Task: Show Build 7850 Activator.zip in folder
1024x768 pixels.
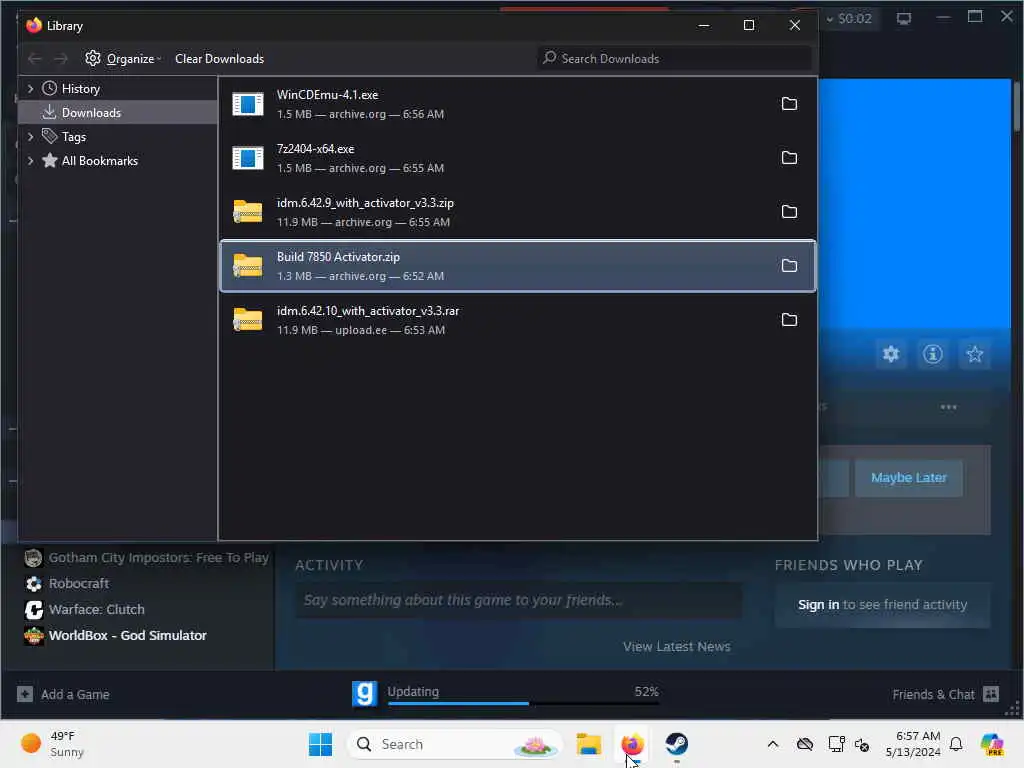Action: (789, 266)
